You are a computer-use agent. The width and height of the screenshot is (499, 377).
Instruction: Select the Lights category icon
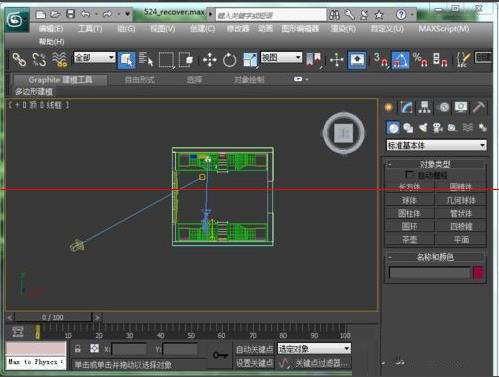(x=423, y=128)
